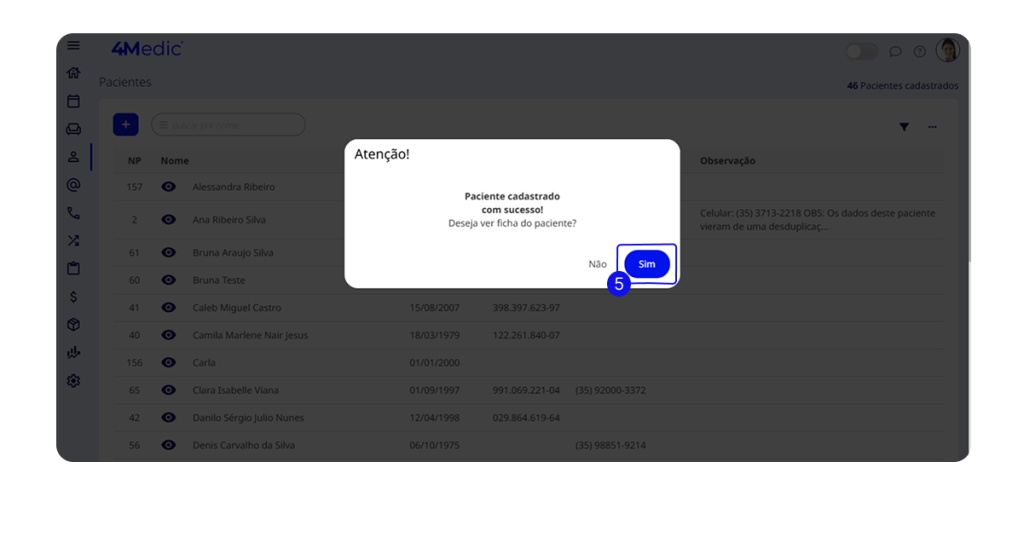Toggle the switch in the top header
The height and width of the screenshot is (537, 1024).
coord(861,52)
